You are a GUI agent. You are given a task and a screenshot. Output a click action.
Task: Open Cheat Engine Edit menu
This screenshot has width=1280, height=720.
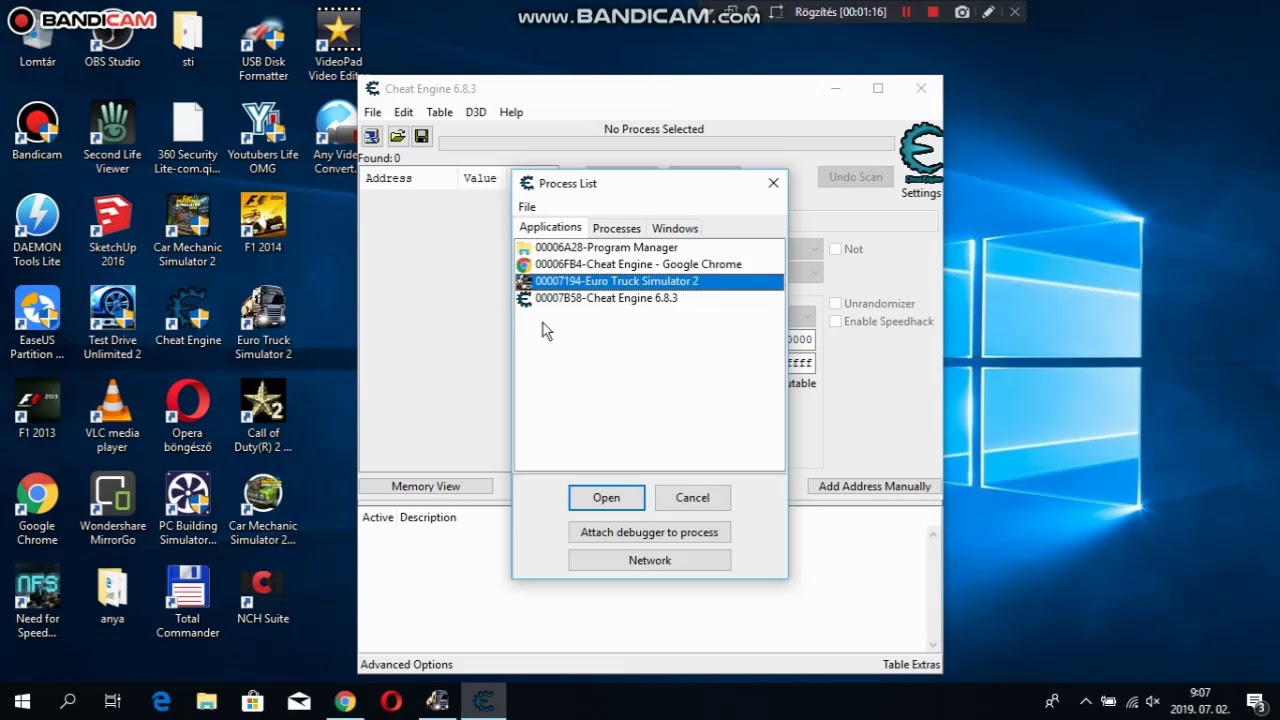click(403, 112)
